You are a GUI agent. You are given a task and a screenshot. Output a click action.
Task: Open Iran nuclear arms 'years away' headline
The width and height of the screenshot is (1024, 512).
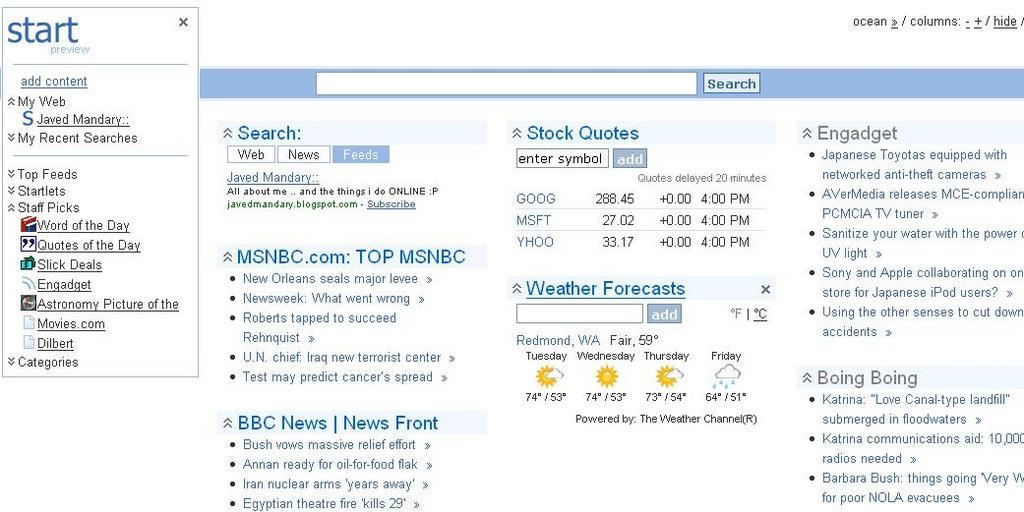coord(328,484)
